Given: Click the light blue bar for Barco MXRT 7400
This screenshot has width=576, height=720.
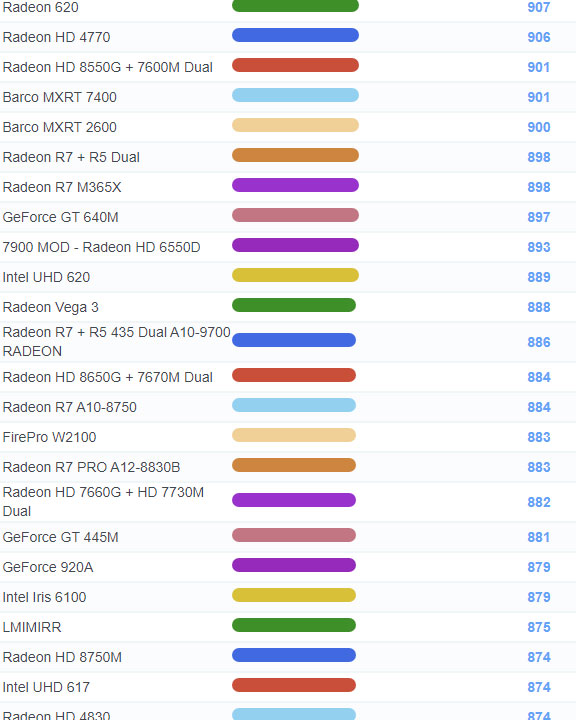Looking at the screenshot, I should tap(295, 95).
